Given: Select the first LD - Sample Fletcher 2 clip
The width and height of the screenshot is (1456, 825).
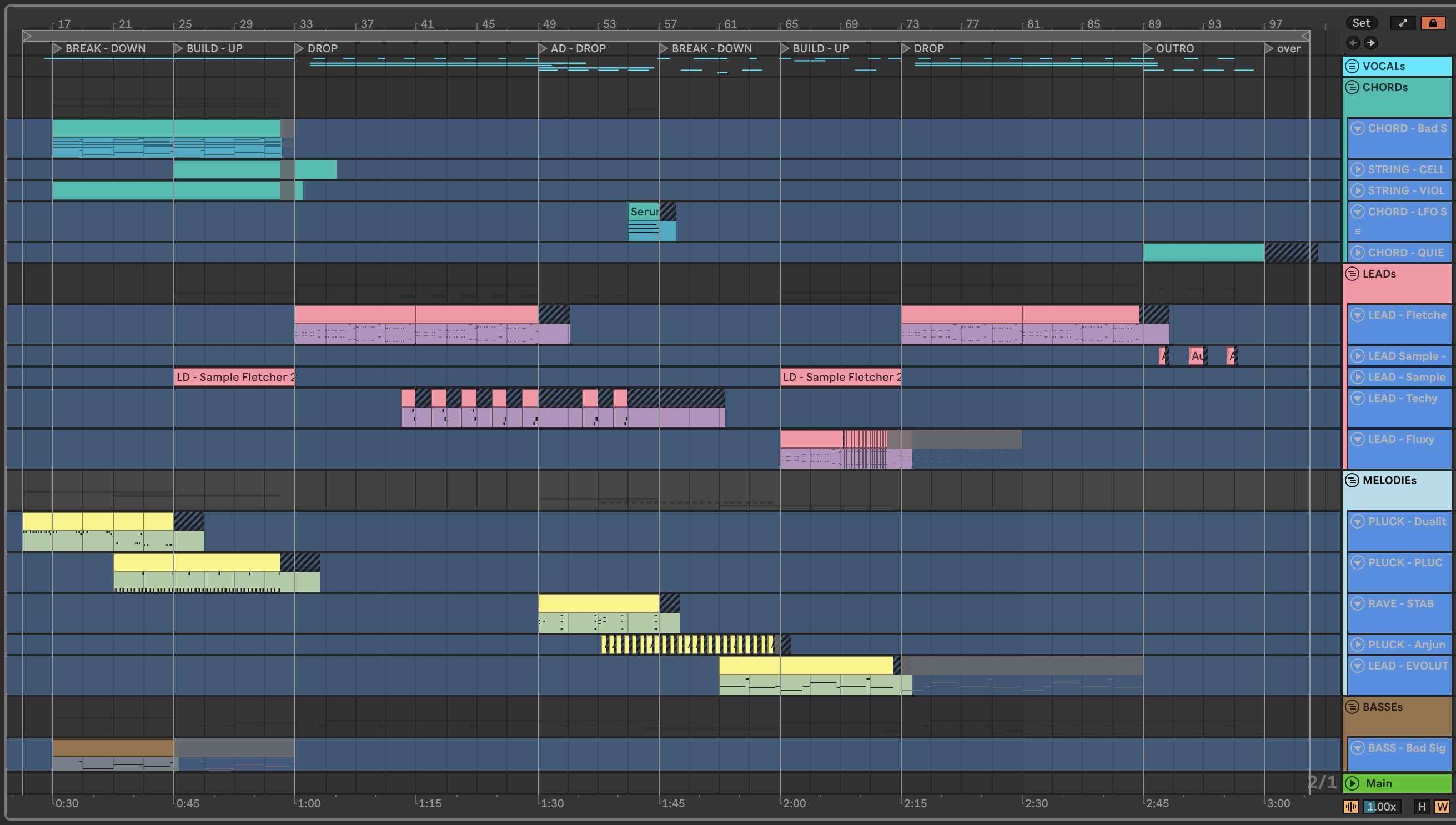Looking at the screenshot, I should click(x=234, y=378).
